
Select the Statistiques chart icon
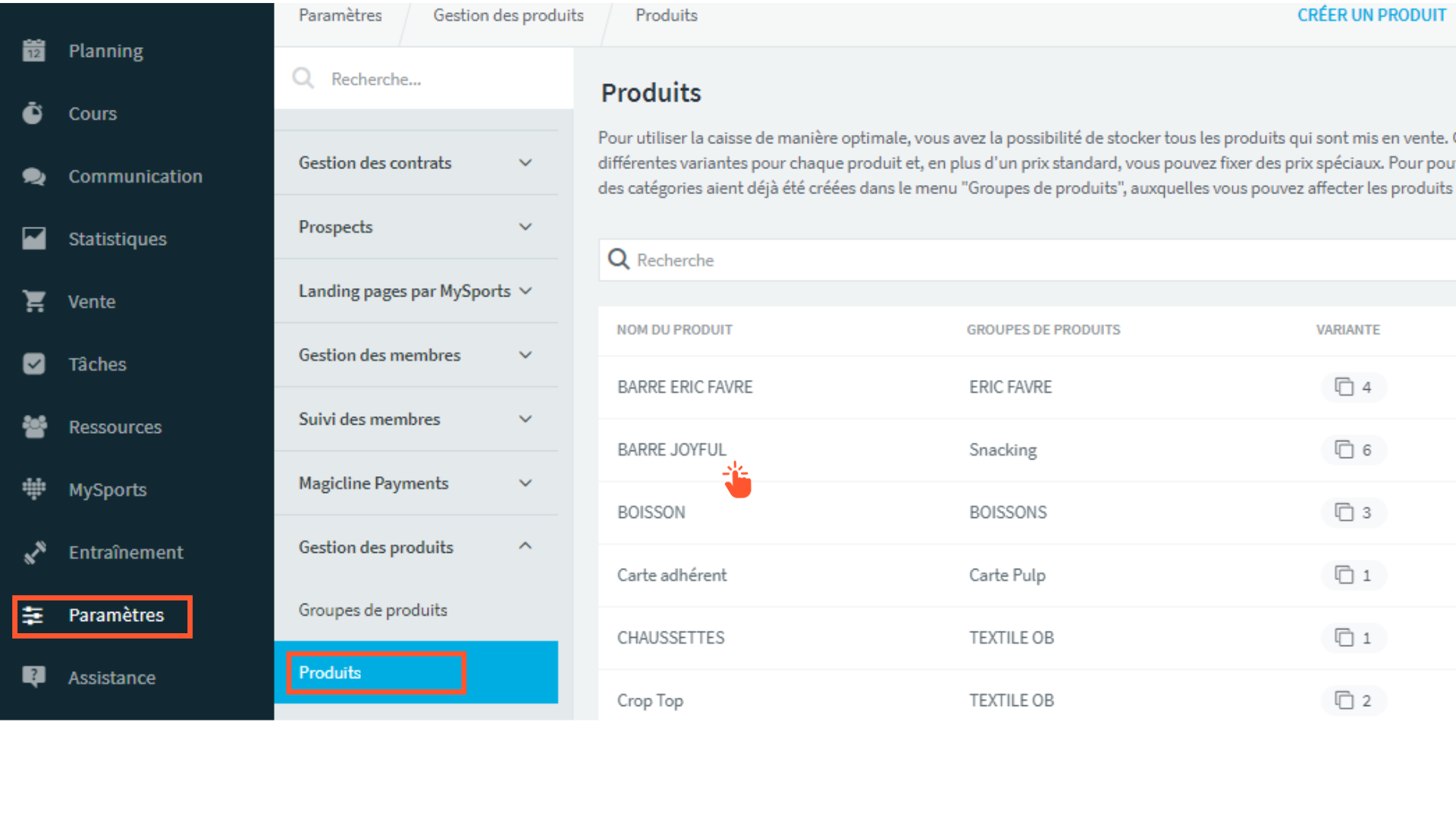34,238
